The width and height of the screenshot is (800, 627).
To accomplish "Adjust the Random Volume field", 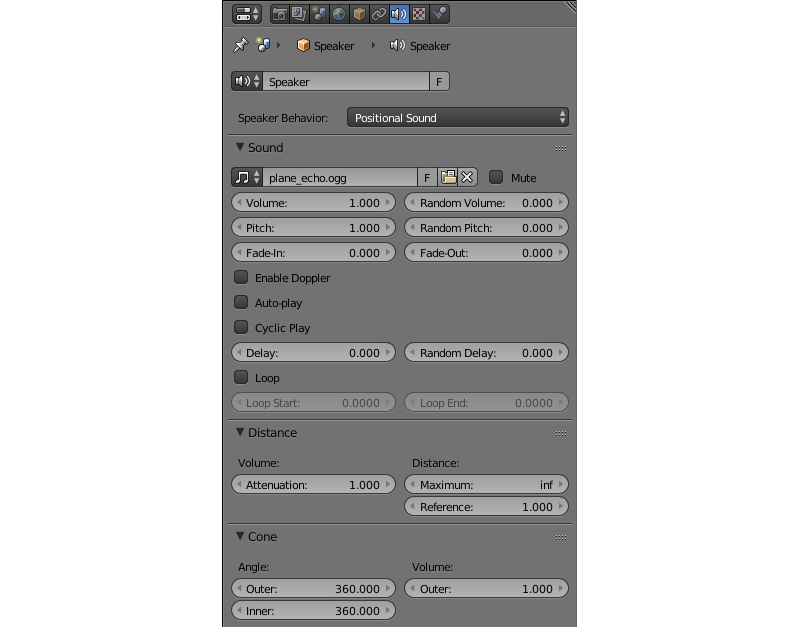I will pyautogui.click(x=486, y=203).
